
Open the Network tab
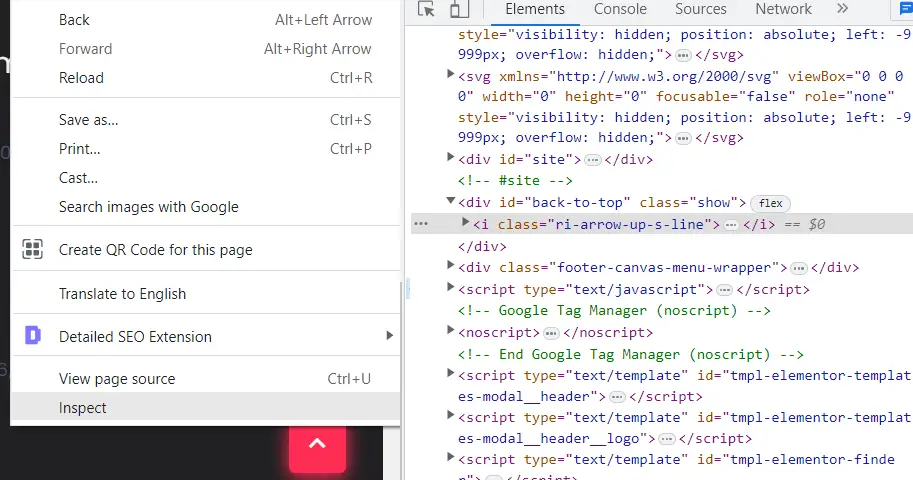[x=783, y=9]
